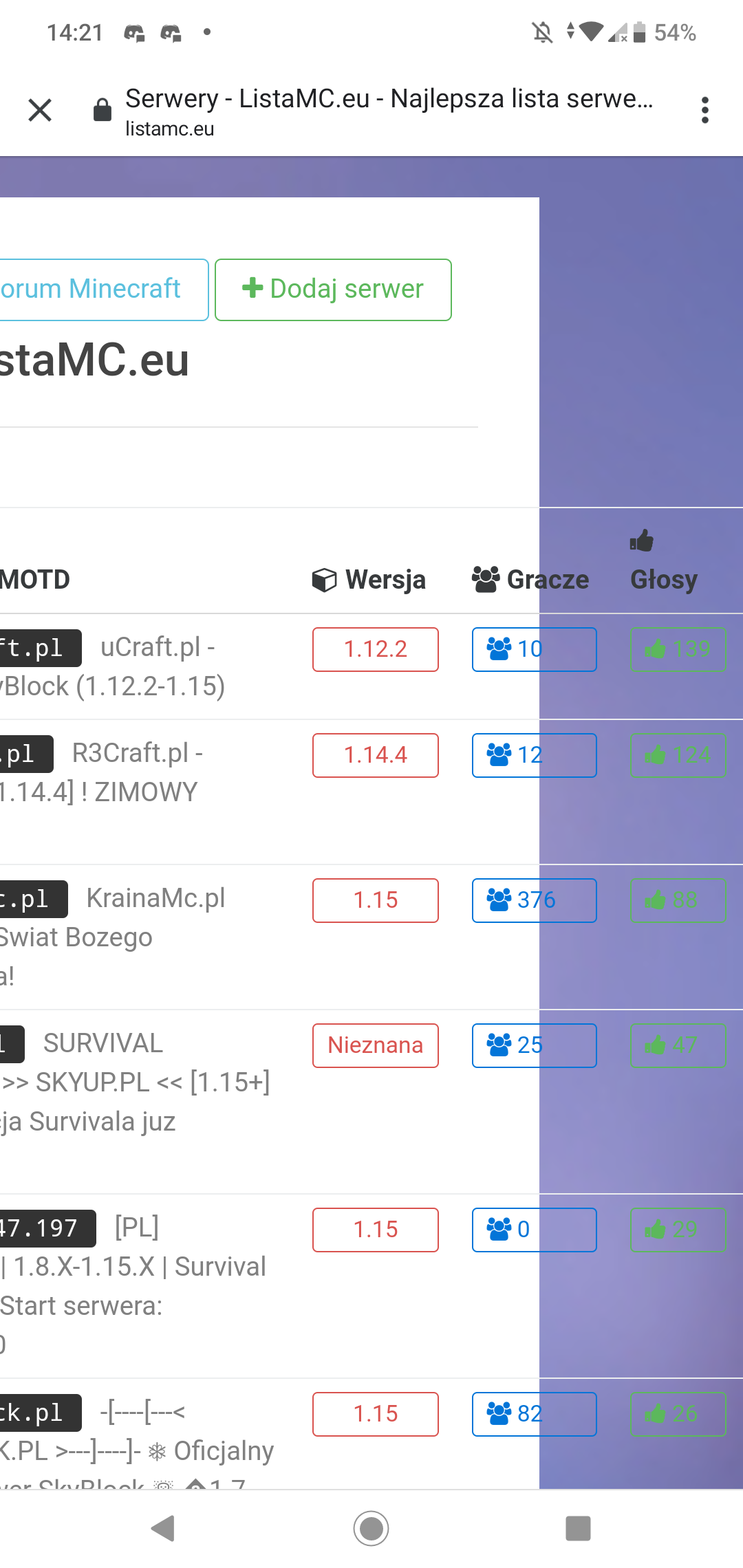
Task: Close the browser custom tab
Action: (x=40, y=110)
